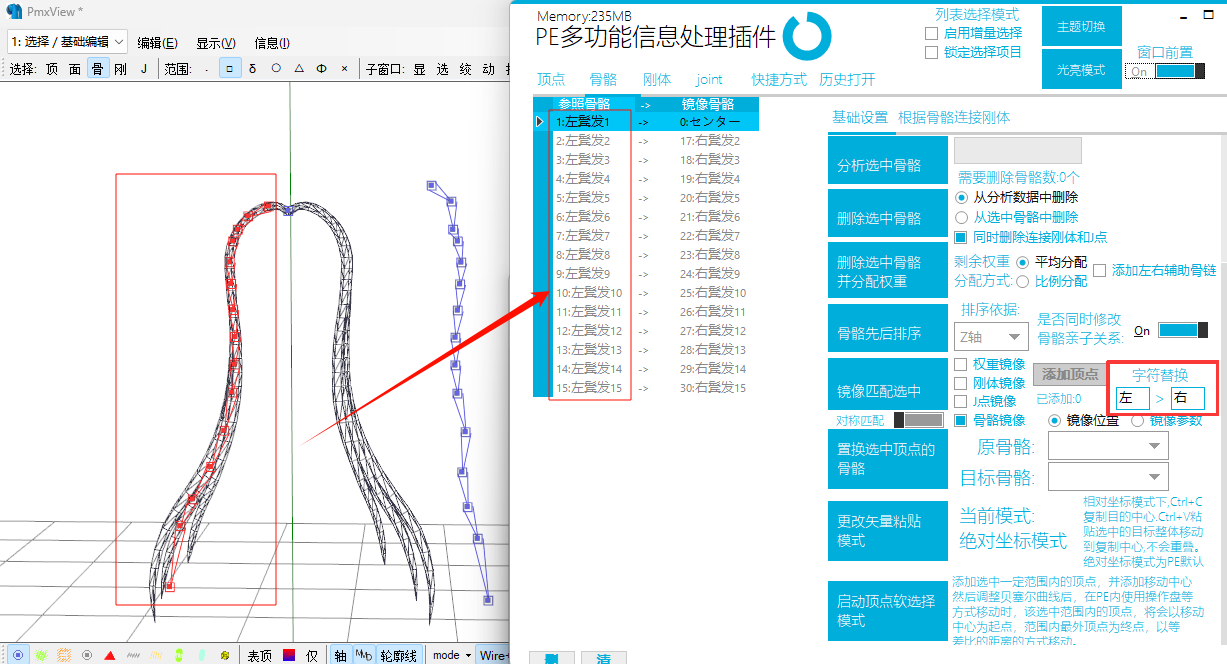This screenshot has width=1227, height=666.
Task: Switch to the 根据骨骼连接刚体 tab
Action: coord(954,117)
